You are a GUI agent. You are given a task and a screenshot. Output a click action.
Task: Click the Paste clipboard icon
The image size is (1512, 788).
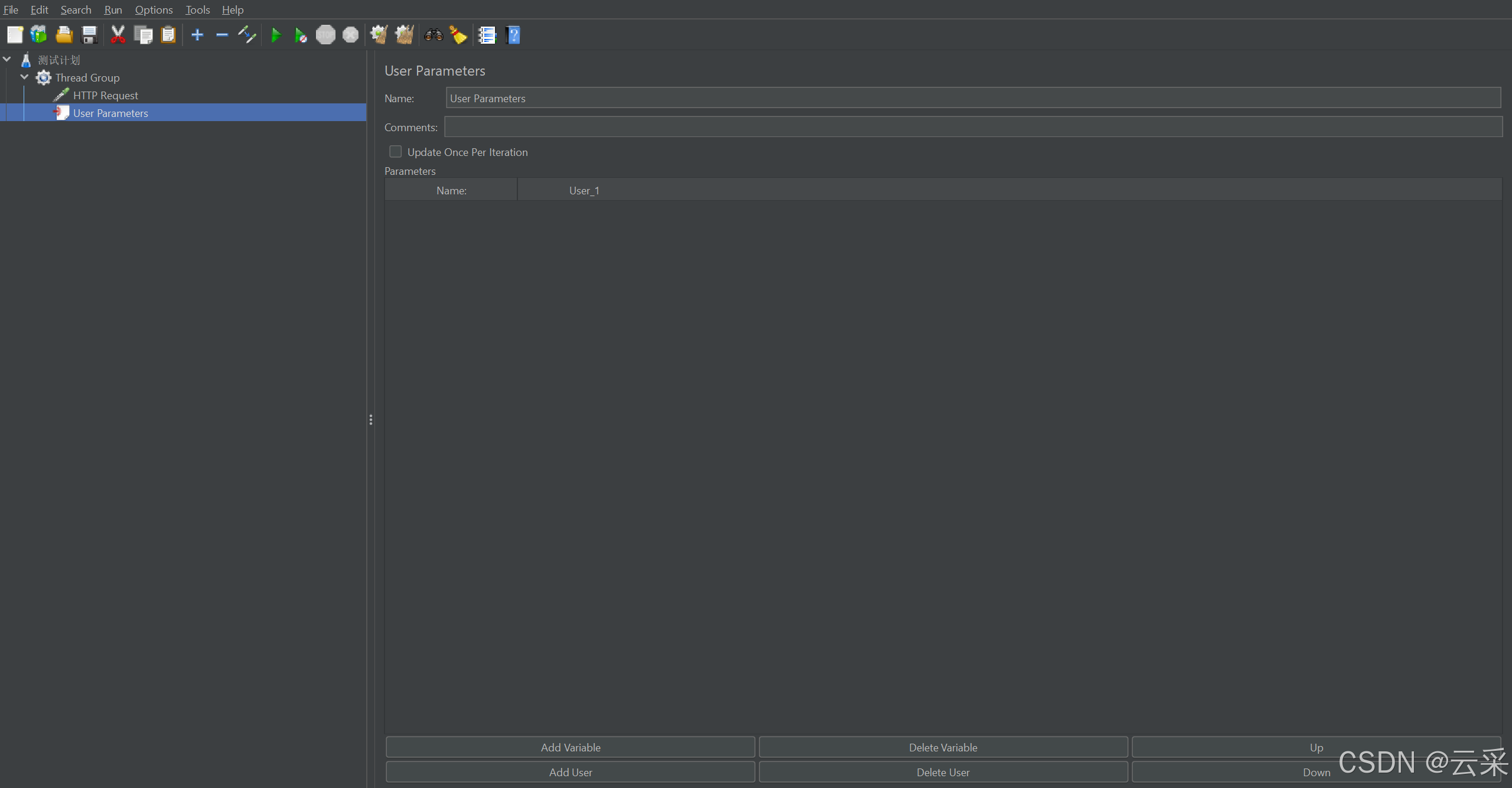(x=168, y=35)
